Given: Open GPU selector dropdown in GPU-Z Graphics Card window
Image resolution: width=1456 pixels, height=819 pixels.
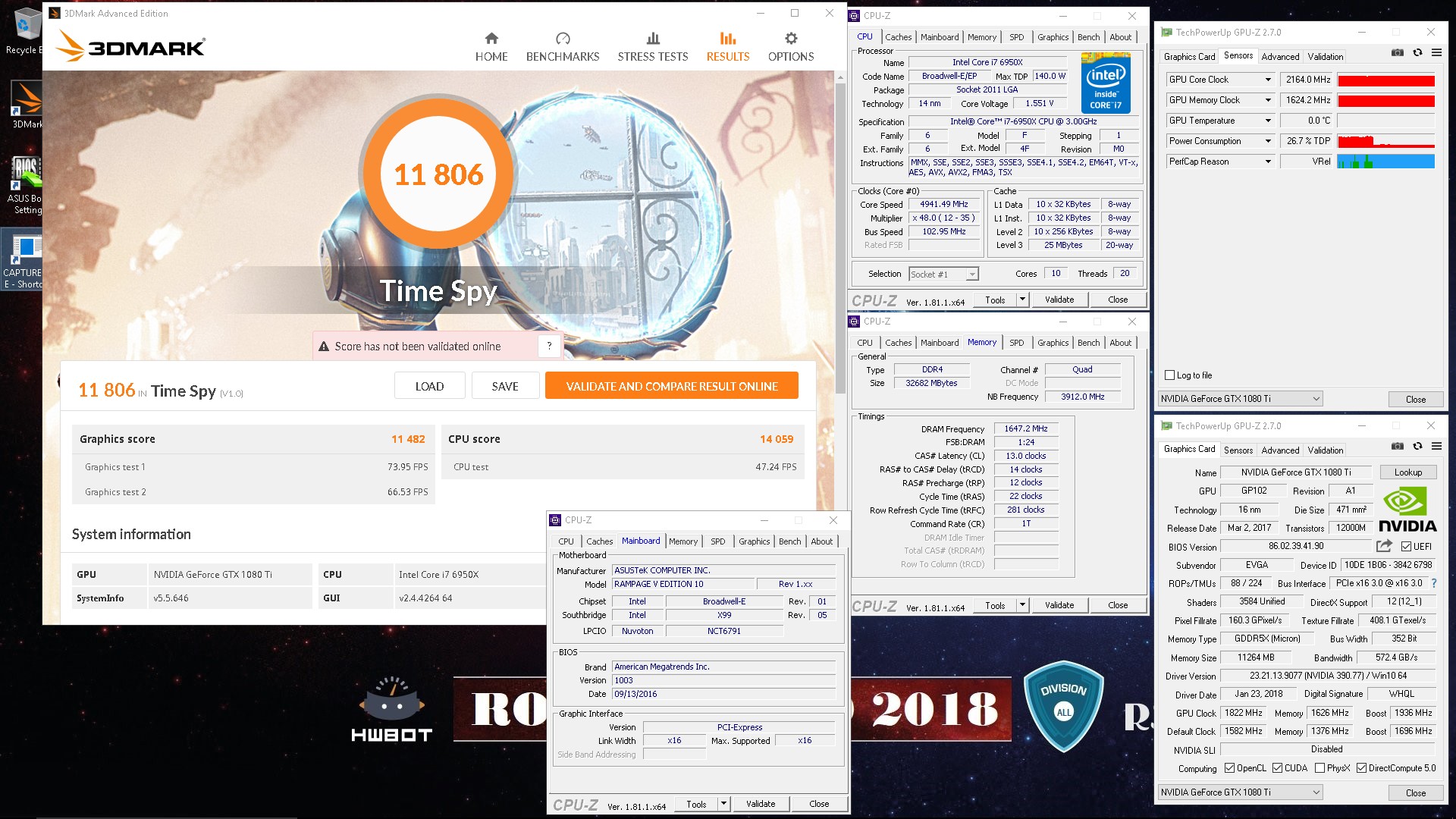Looking at the screenshot, I should pyautogui.click(x=1241, y=792).
